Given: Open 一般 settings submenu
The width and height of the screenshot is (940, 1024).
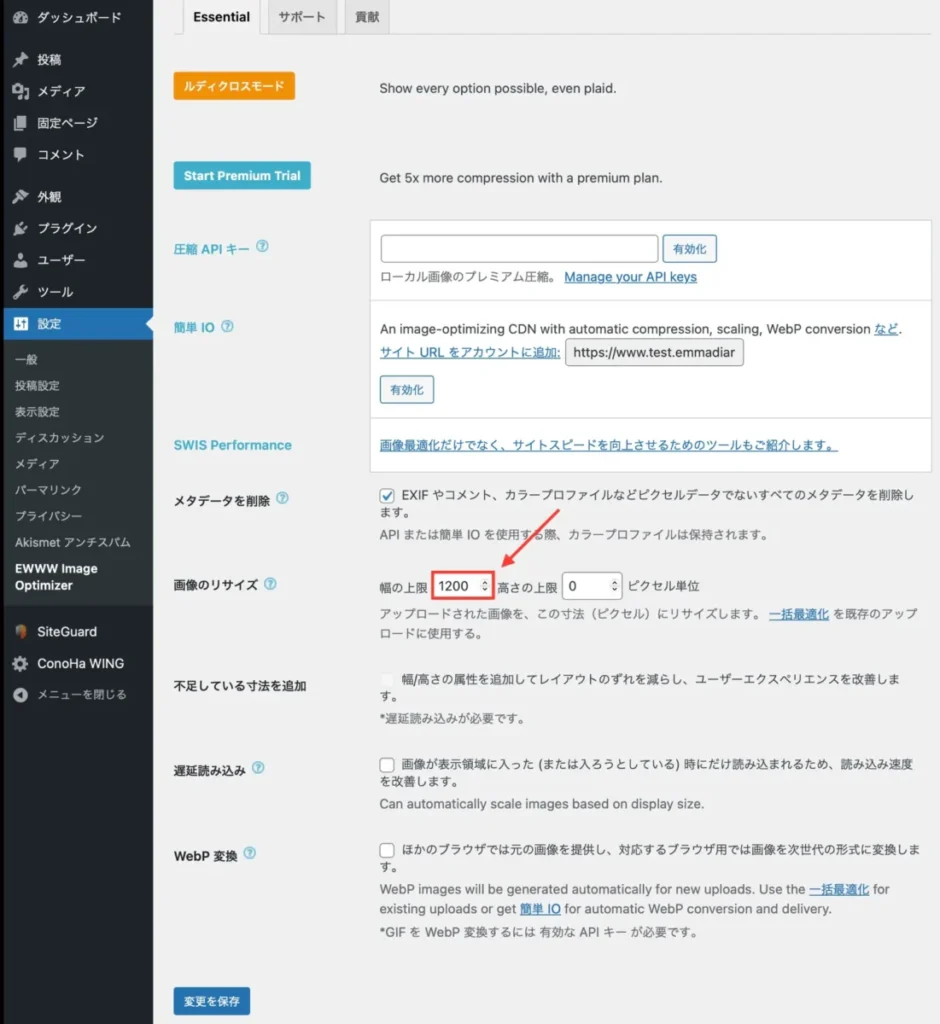Looking at the screenshot, I should (26, 359).
